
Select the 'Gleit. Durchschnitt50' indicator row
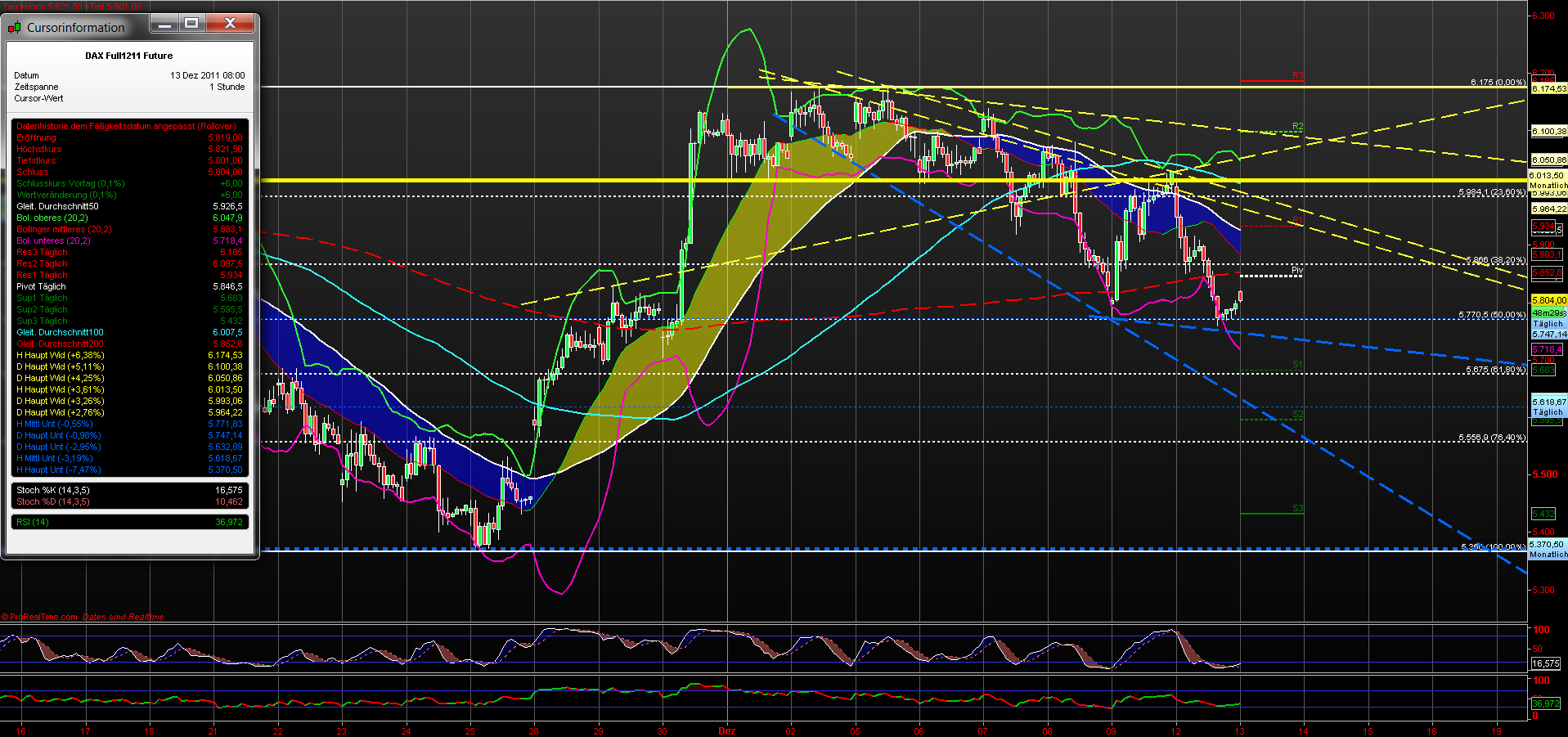(57, 206)
